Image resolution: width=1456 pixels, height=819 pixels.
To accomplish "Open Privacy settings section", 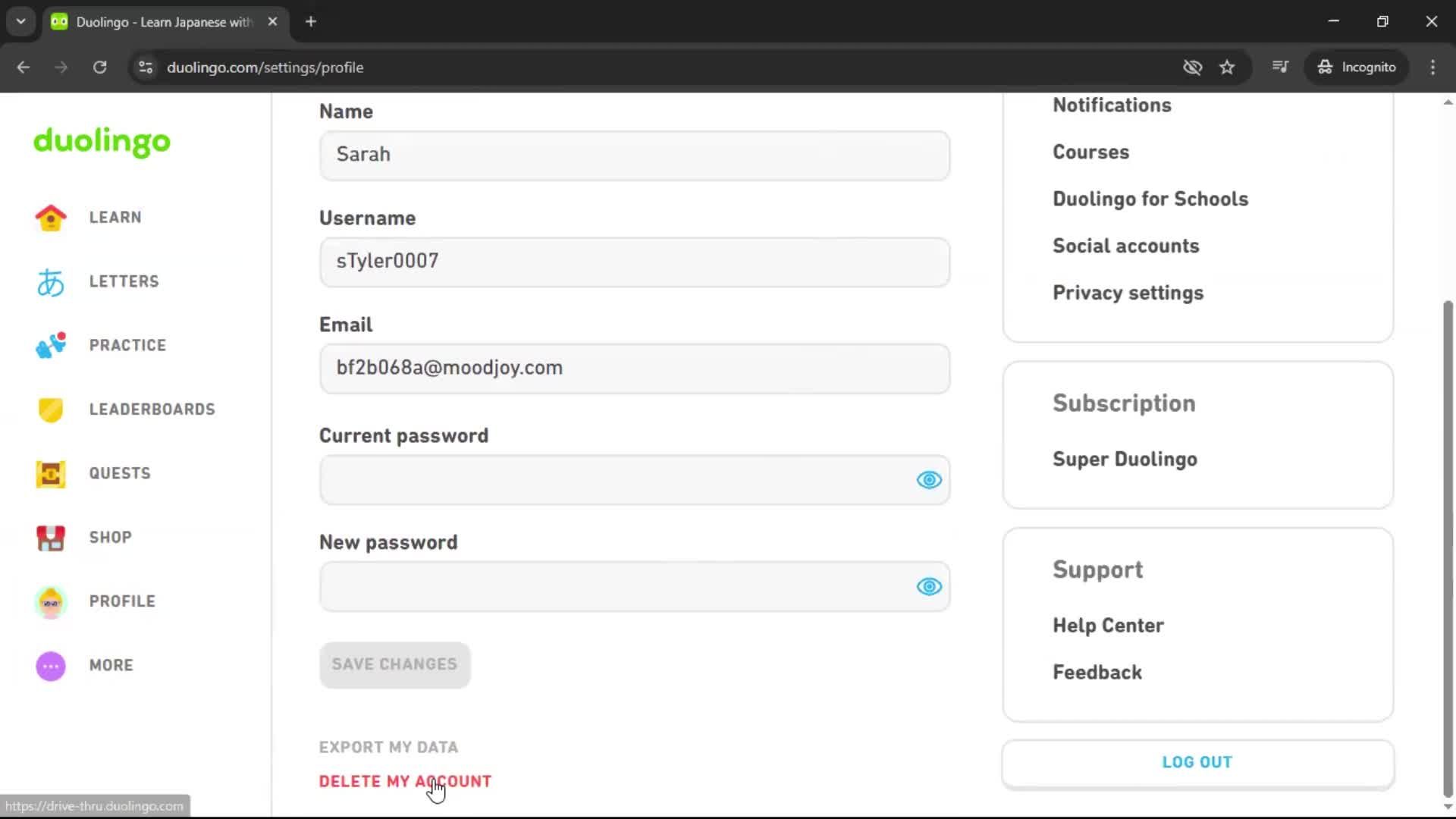I will [x=1128, y=293].
